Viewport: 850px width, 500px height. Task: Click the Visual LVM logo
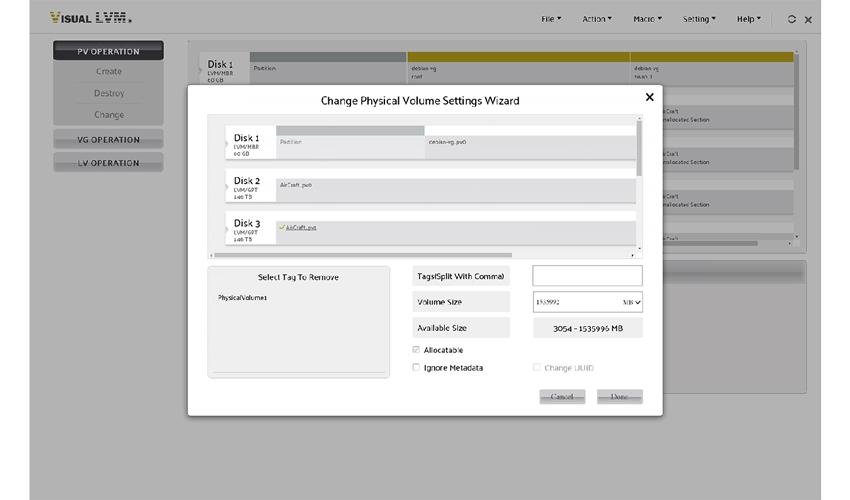(91, 19)
